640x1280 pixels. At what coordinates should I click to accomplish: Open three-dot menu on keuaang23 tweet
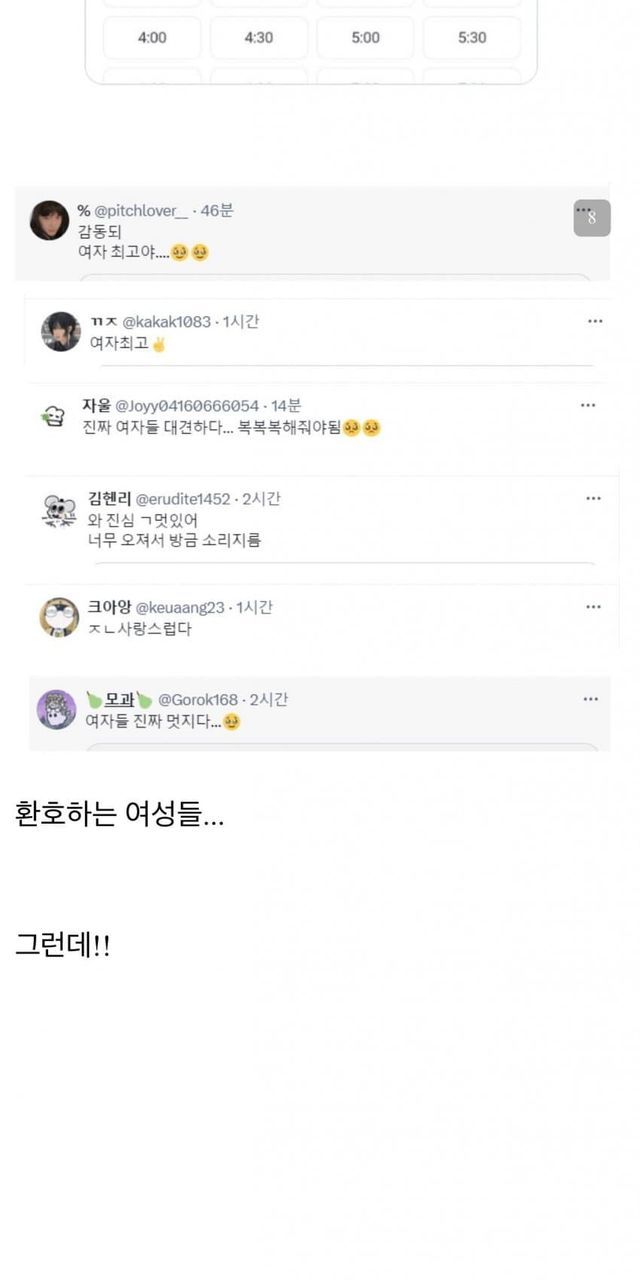593,607
